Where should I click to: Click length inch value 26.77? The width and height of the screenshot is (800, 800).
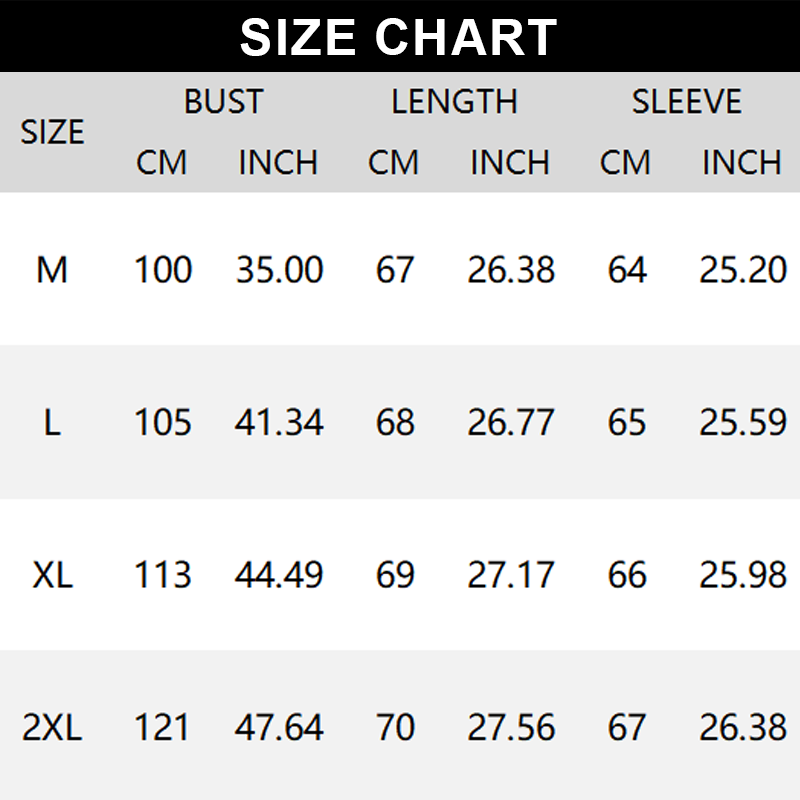pyautogui.click(x=511, y=423)
